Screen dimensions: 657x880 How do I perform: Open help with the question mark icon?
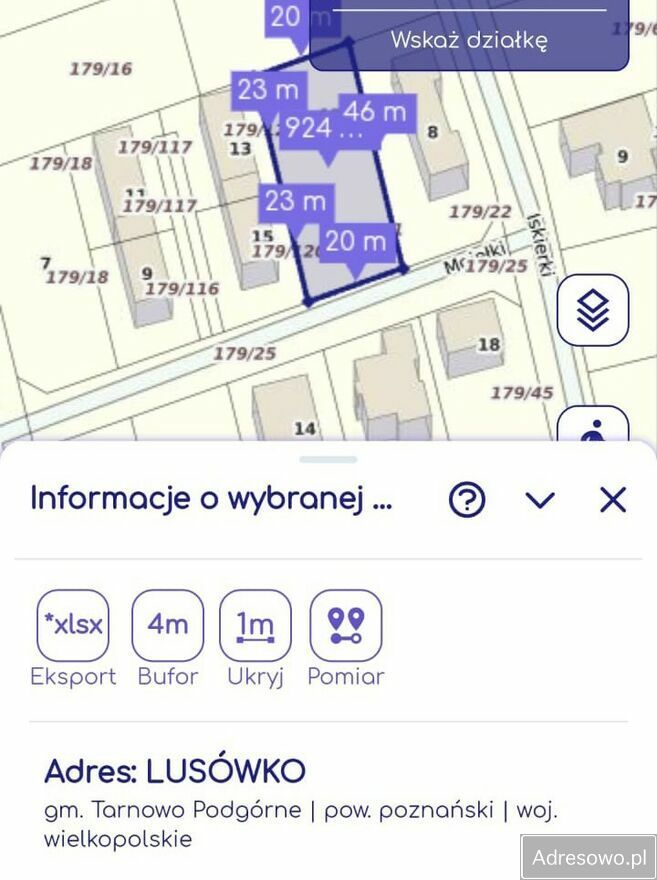pyautogui.click(x=467, y=499)
